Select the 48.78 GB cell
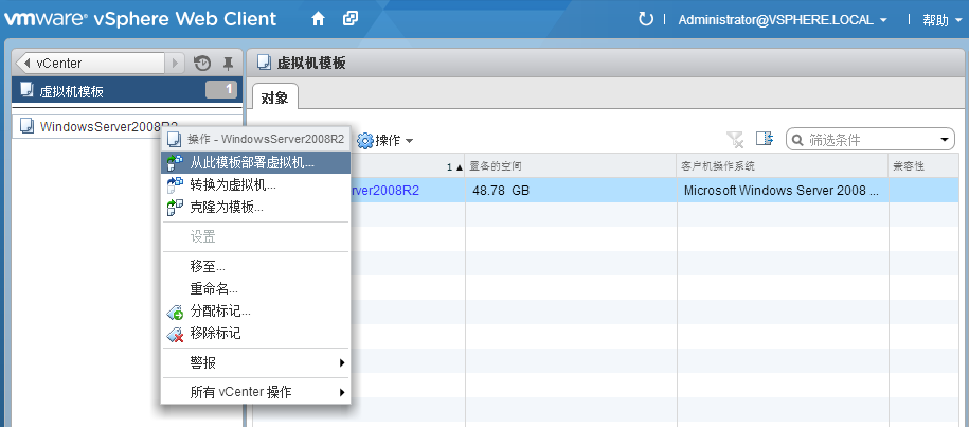 pyautogui.click(x=571, y=191)
